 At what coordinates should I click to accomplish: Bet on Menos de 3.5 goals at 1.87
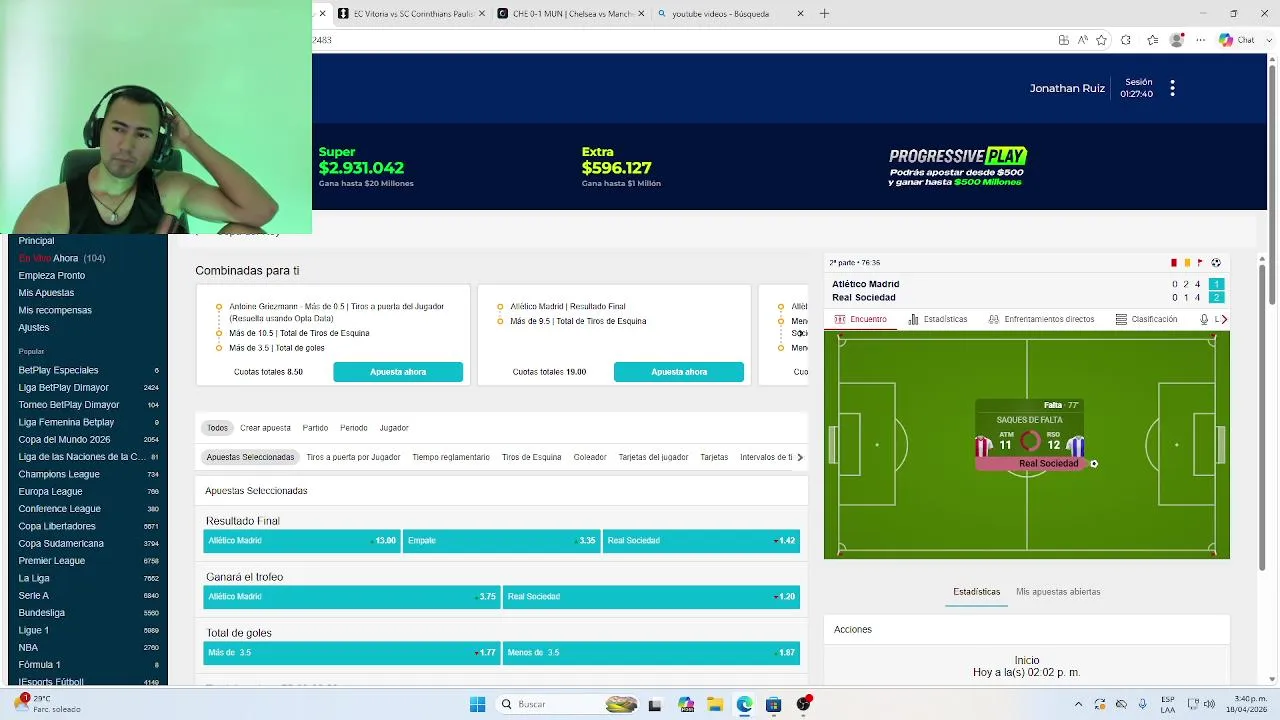pos(651,653)
